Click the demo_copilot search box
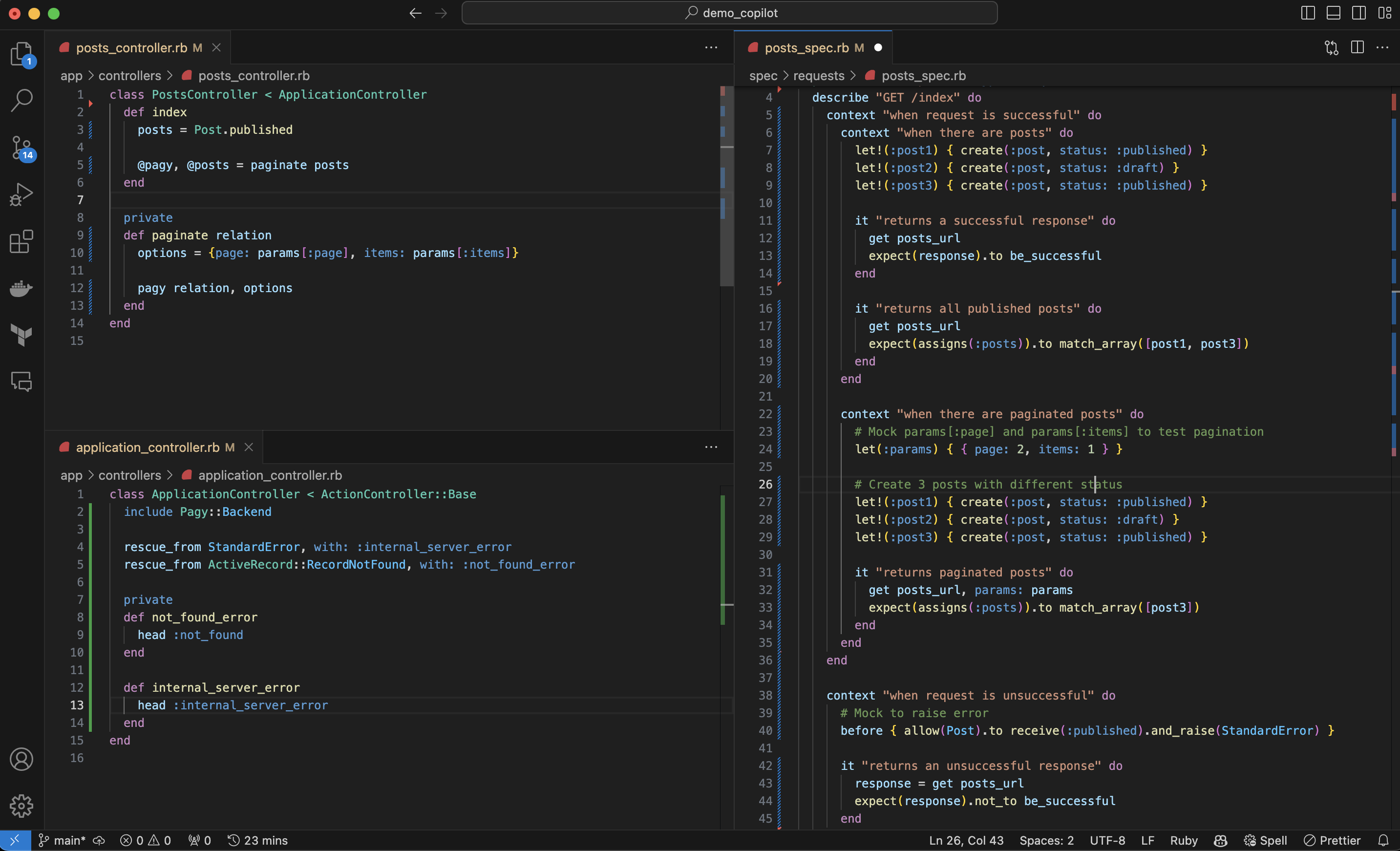1400x851 pixels. point(729,13)
